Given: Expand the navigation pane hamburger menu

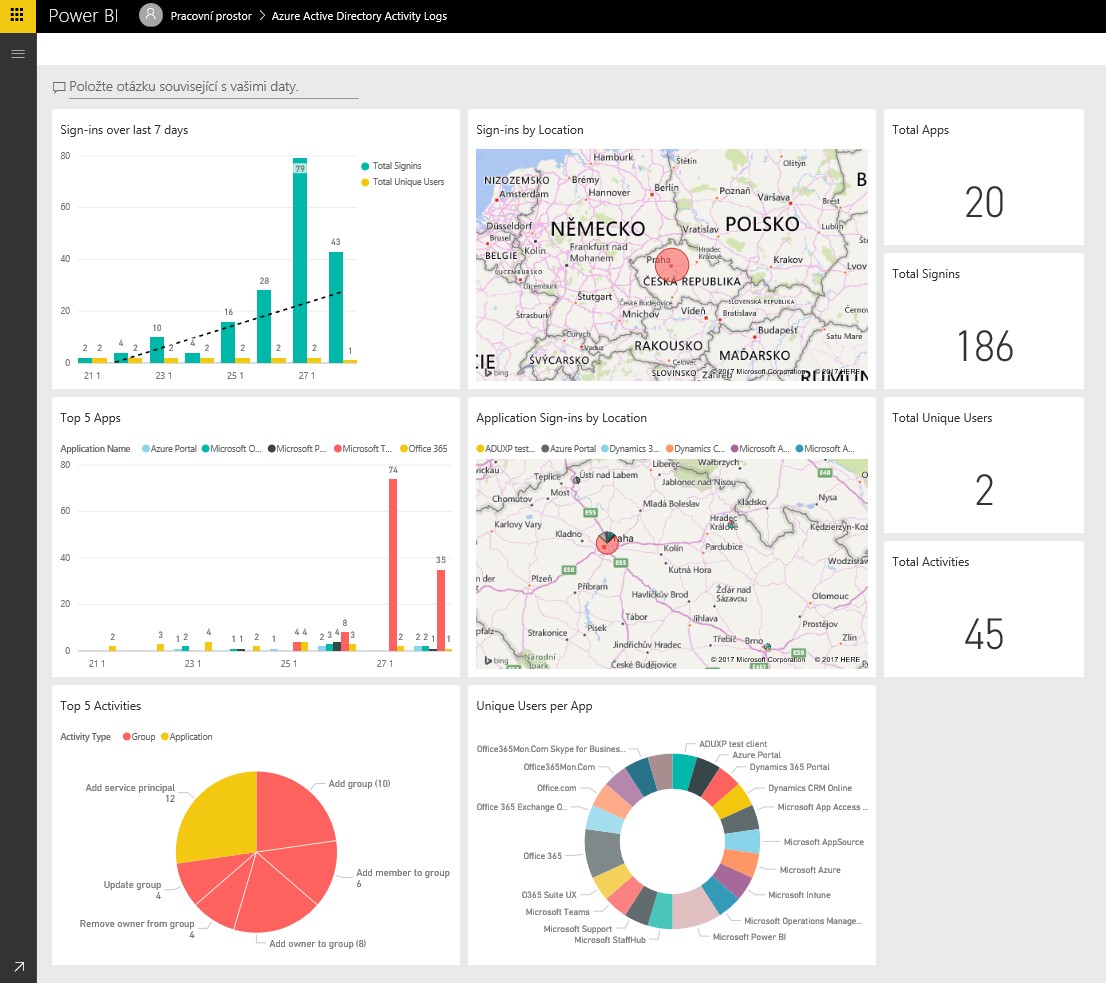Looking at the screenshot, I should click(18, 54).
